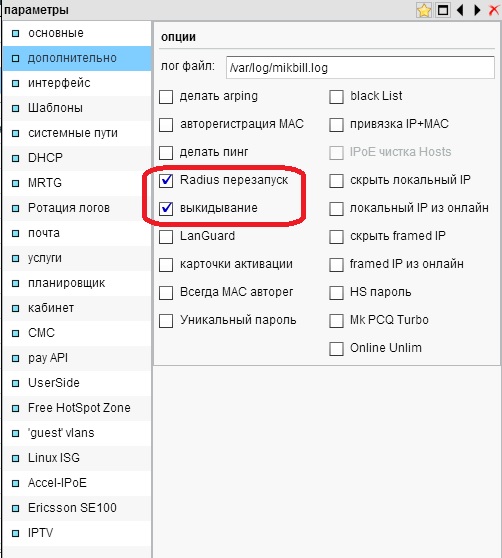This screenshot has height=558, width=502.
Task: Tick the Online Unlim checkbox
Action: [x=336, y=349]
